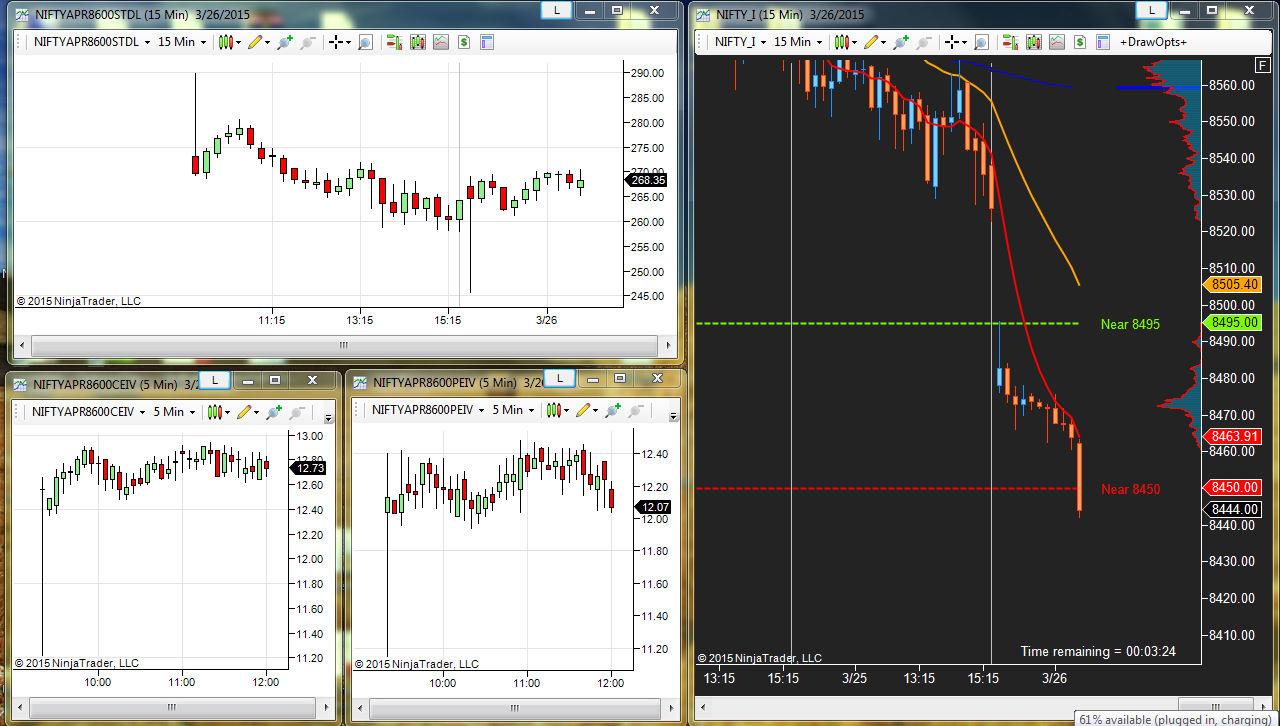1280x726 pixels.
Task: Click the 8444.00 current price marker
Action: pyautogui.click(x=1230, y=509)
